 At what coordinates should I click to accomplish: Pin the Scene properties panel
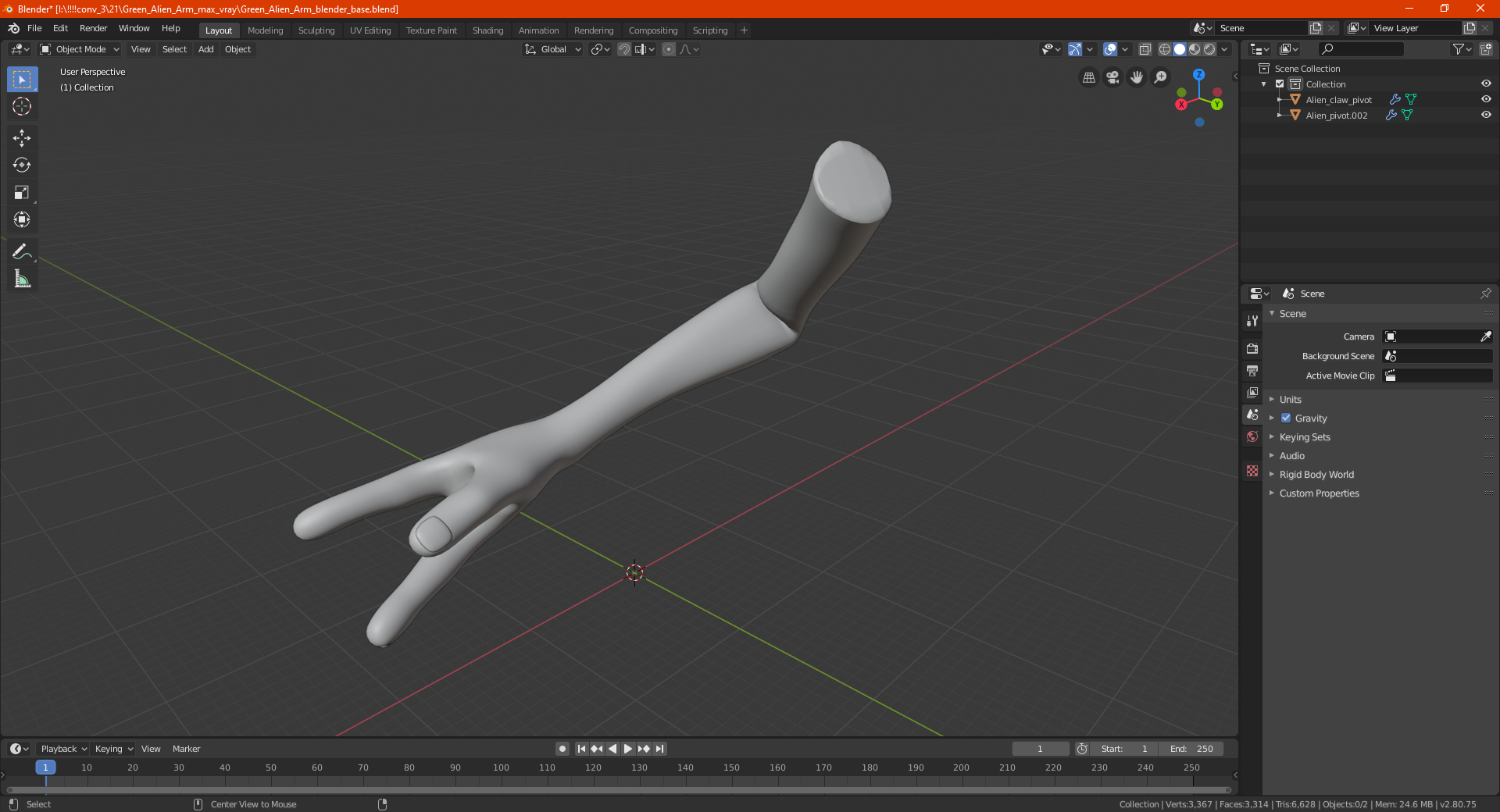(x=1485, y=294)
